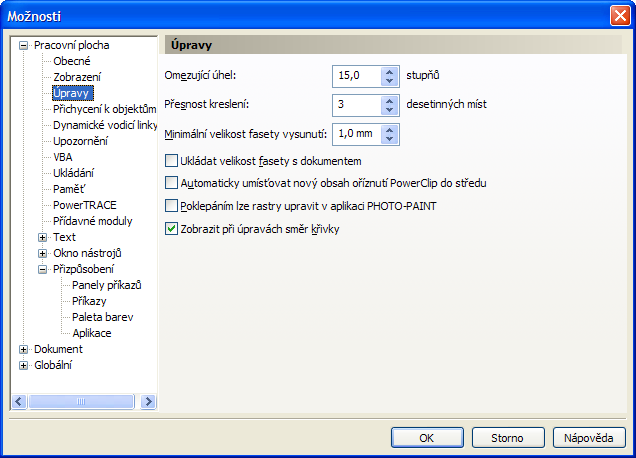Select Obecné in the options tree
Image resolution: width=636 pixels, height=458 pixels.
click(x=72, y=61)
